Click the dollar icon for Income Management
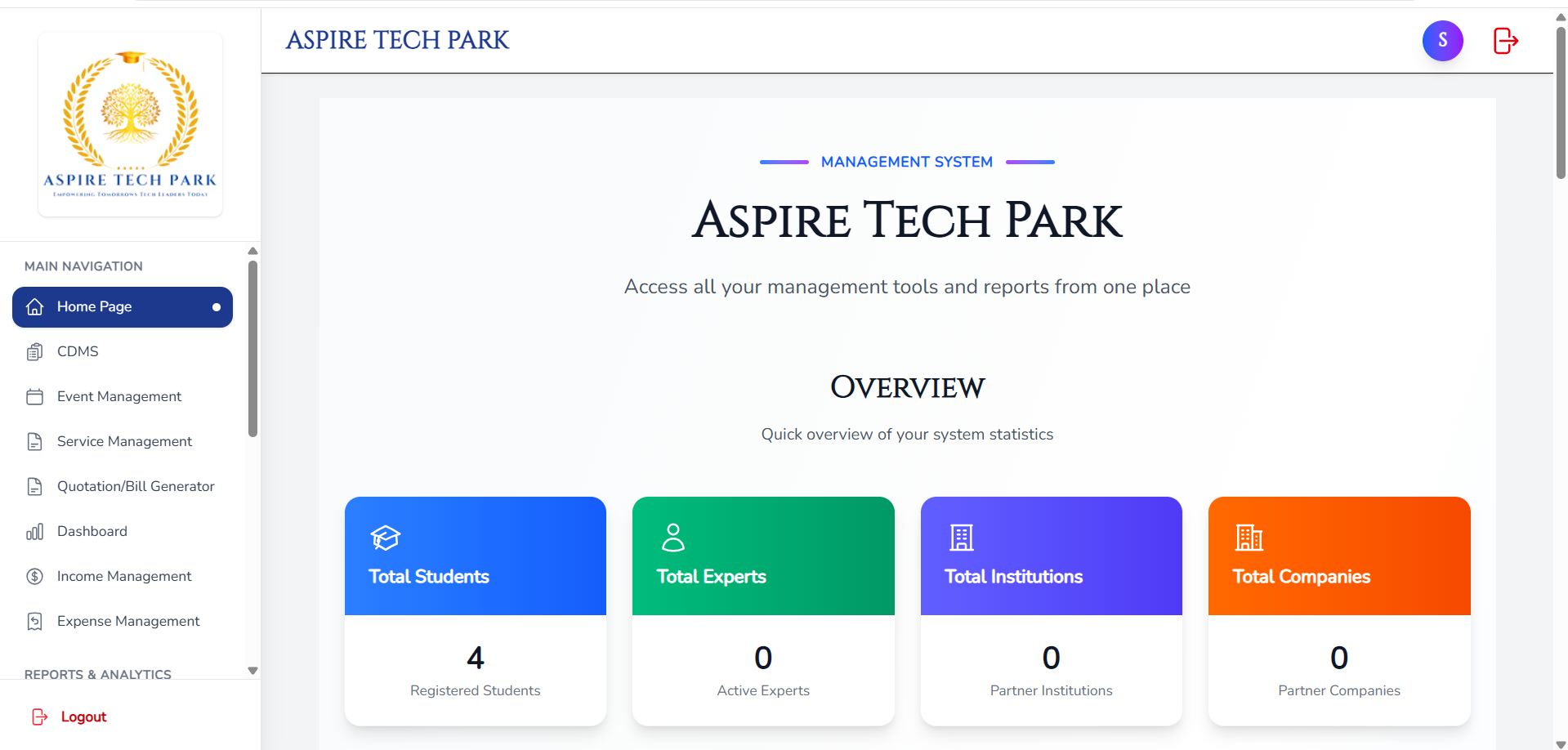Viewport: 1568px width, 750px height. [x=34, y=576]
